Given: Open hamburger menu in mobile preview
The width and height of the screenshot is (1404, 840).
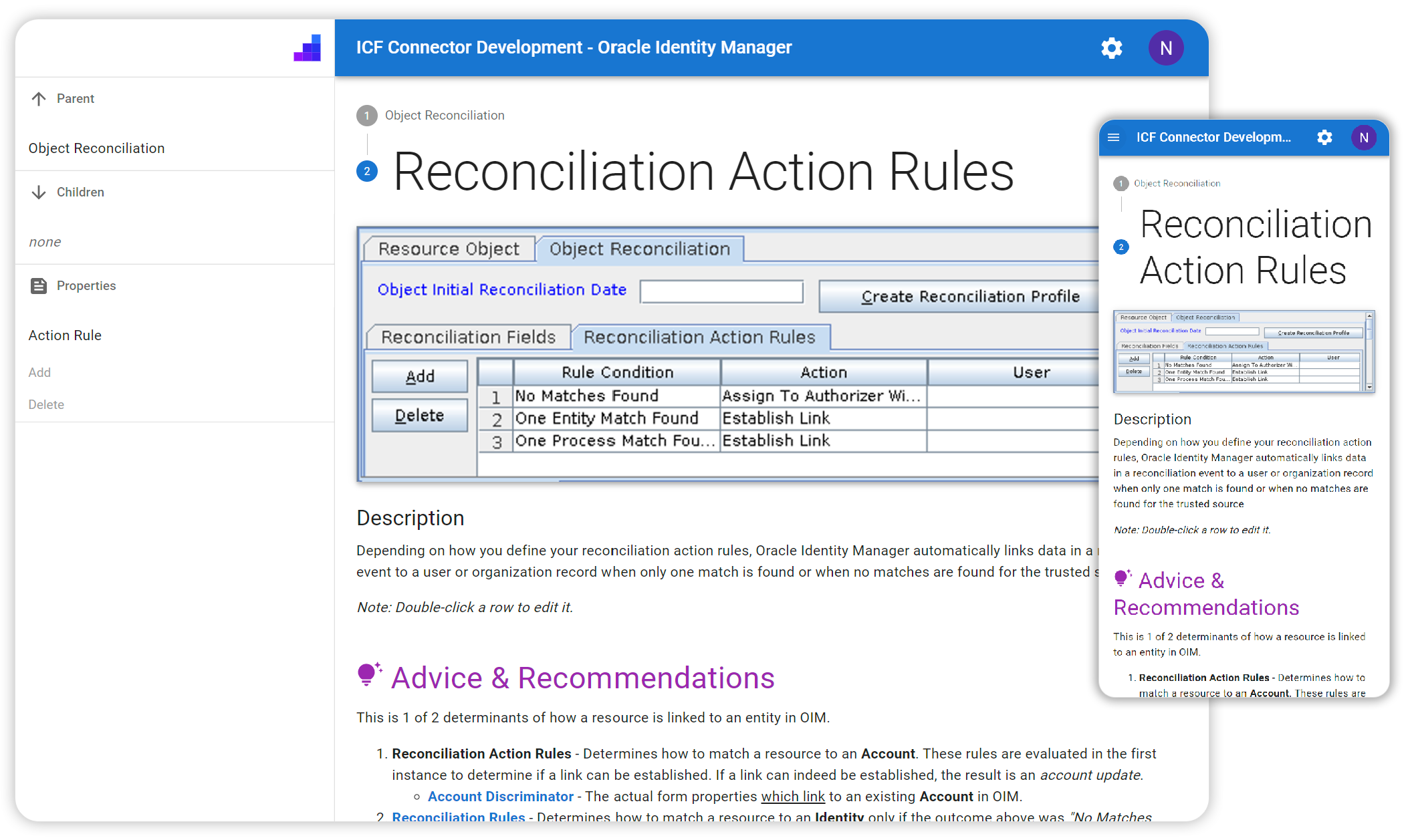Looking at the screenshot, I should click(1113, 138).
